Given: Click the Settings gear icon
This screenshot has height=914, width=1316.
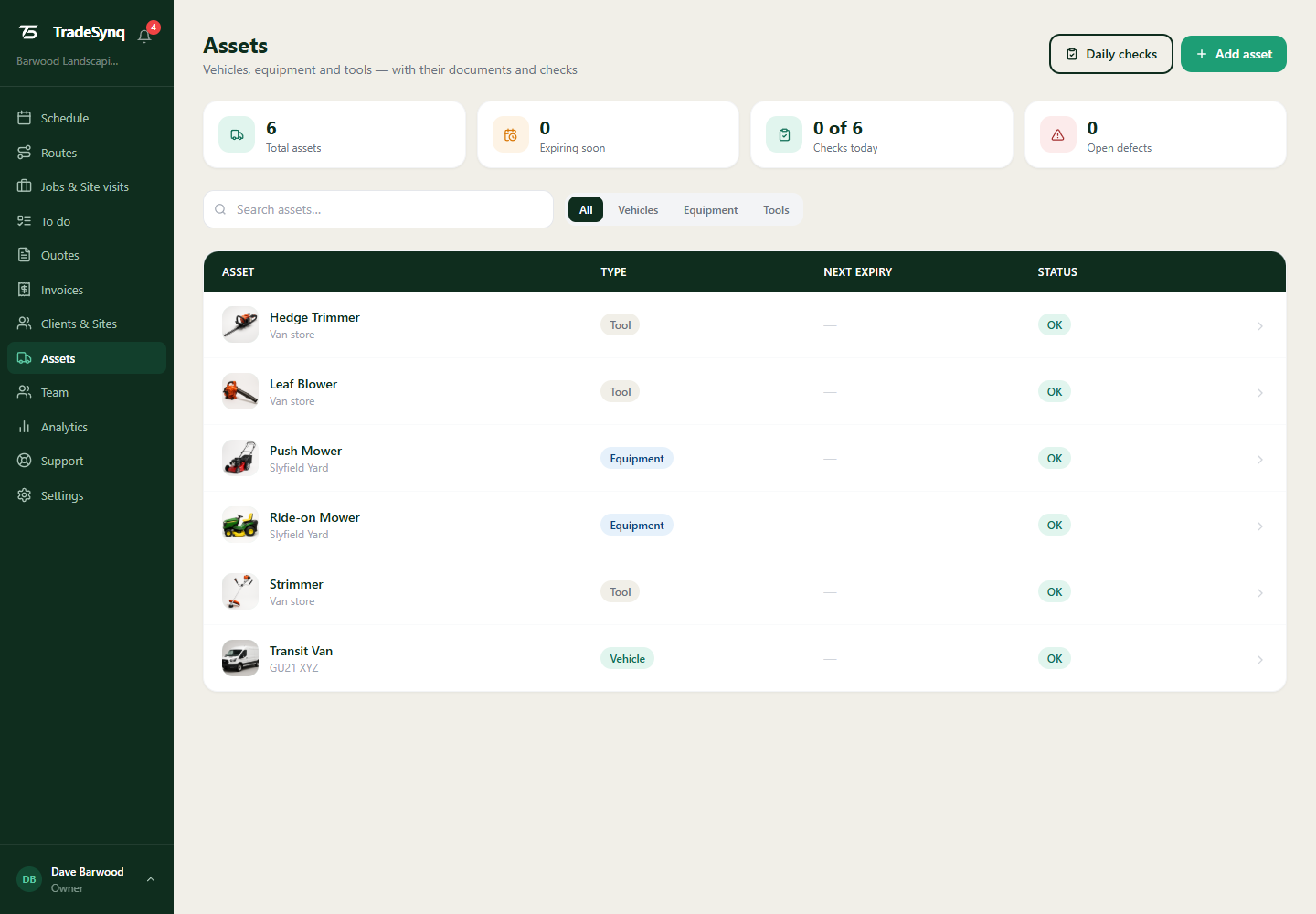Looking at the screenshot, I should (x=25, y=495).
